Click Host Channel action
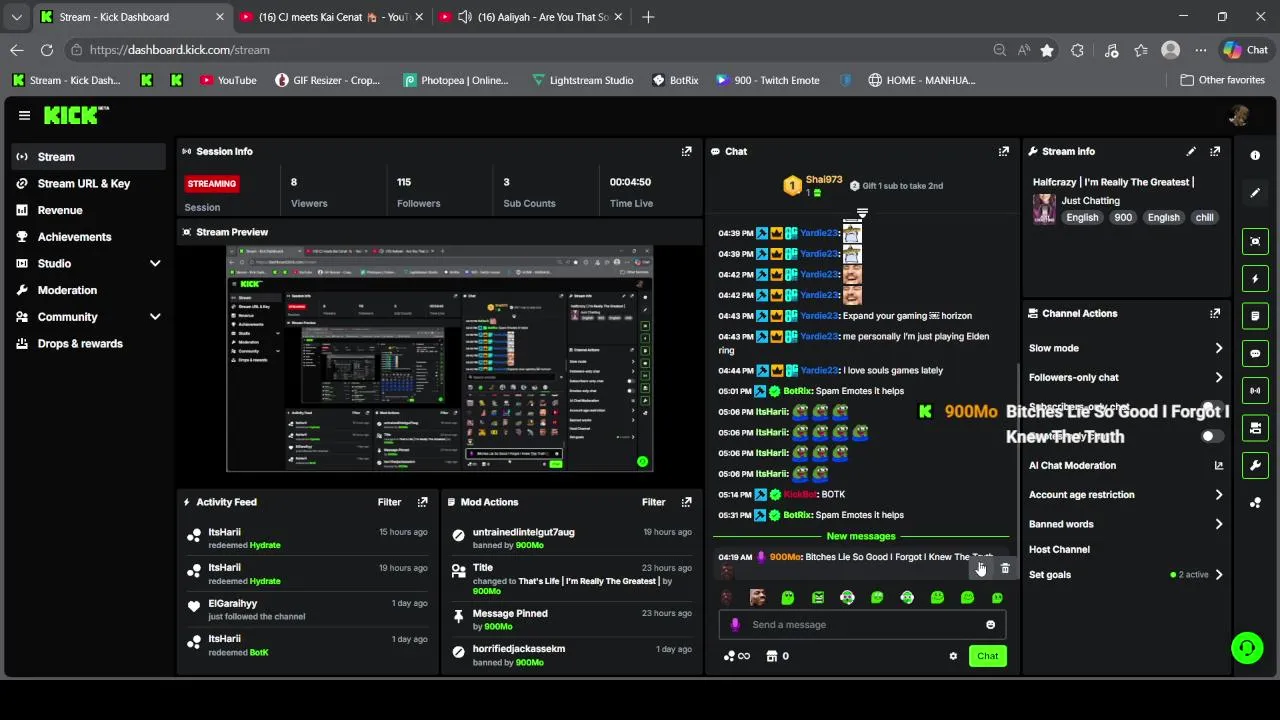Screen dimensions: 1280x720 pyautogui.click(x=1059, y=549)
